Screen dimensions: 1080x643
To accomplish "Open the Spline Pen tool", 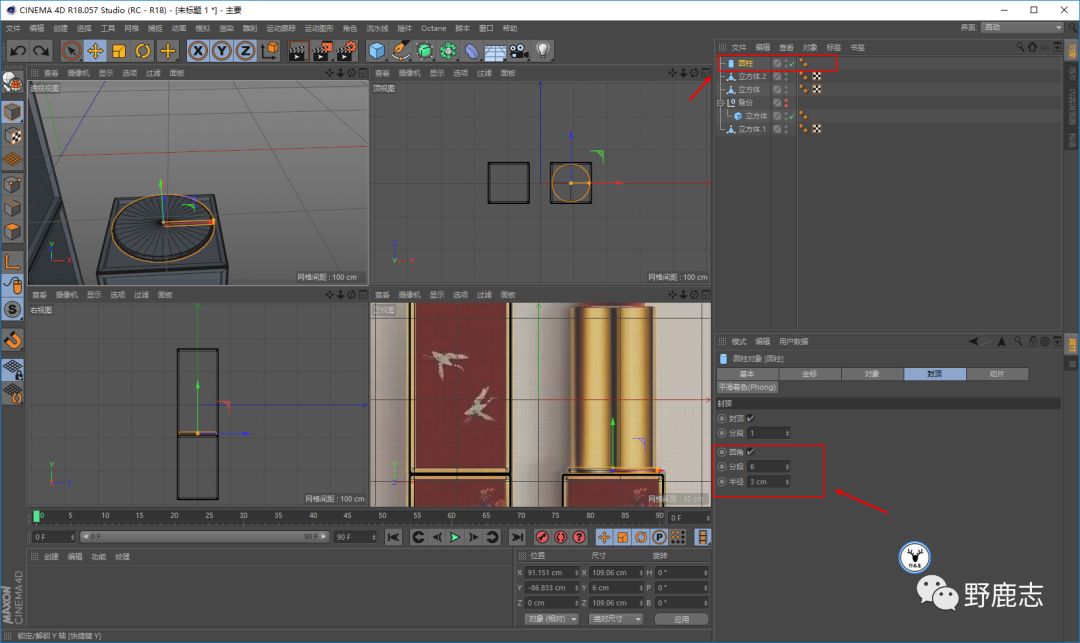I will click(x=401, y=50).
